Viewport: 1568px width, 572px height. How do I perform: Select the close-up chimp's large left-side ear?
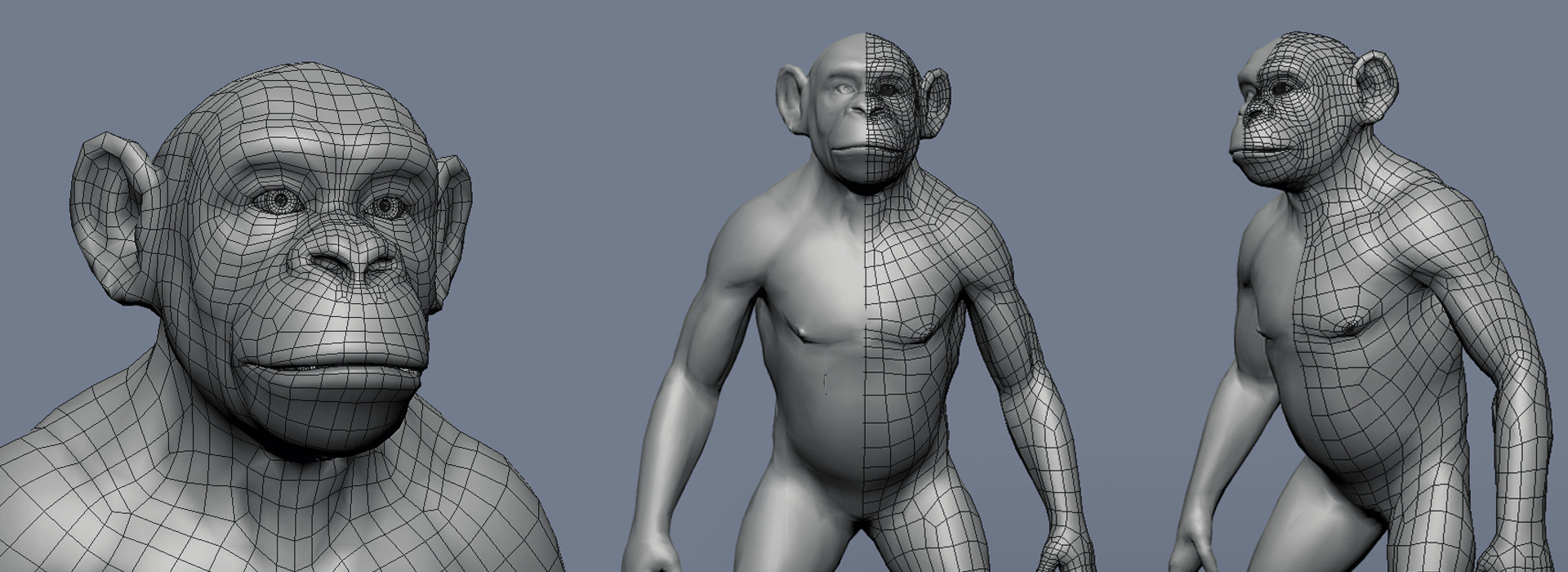tap(110, 212)
